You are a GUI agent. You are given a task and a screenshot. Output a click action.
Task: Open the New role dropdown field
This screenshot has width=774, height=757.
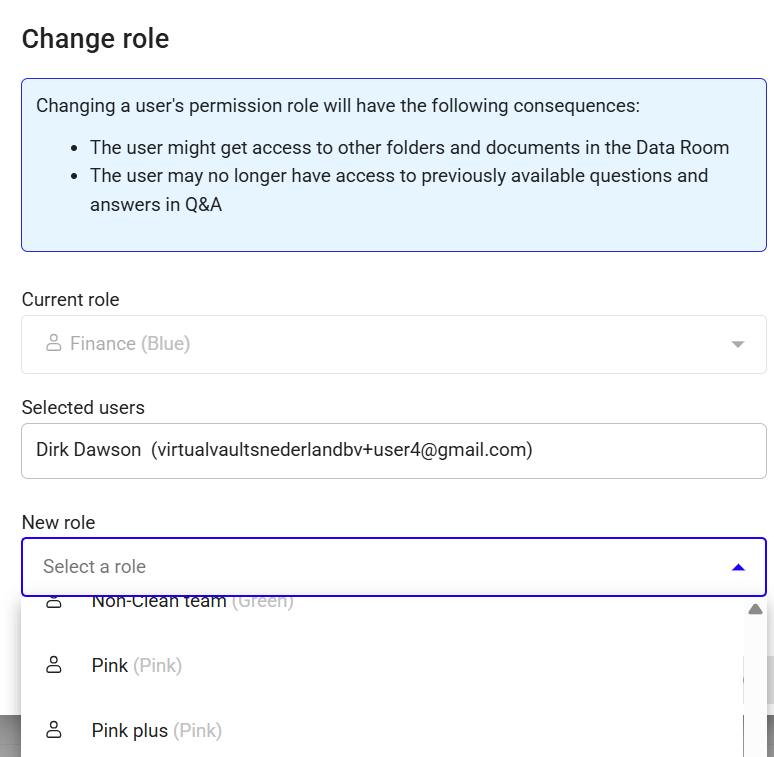click(393, 567)
